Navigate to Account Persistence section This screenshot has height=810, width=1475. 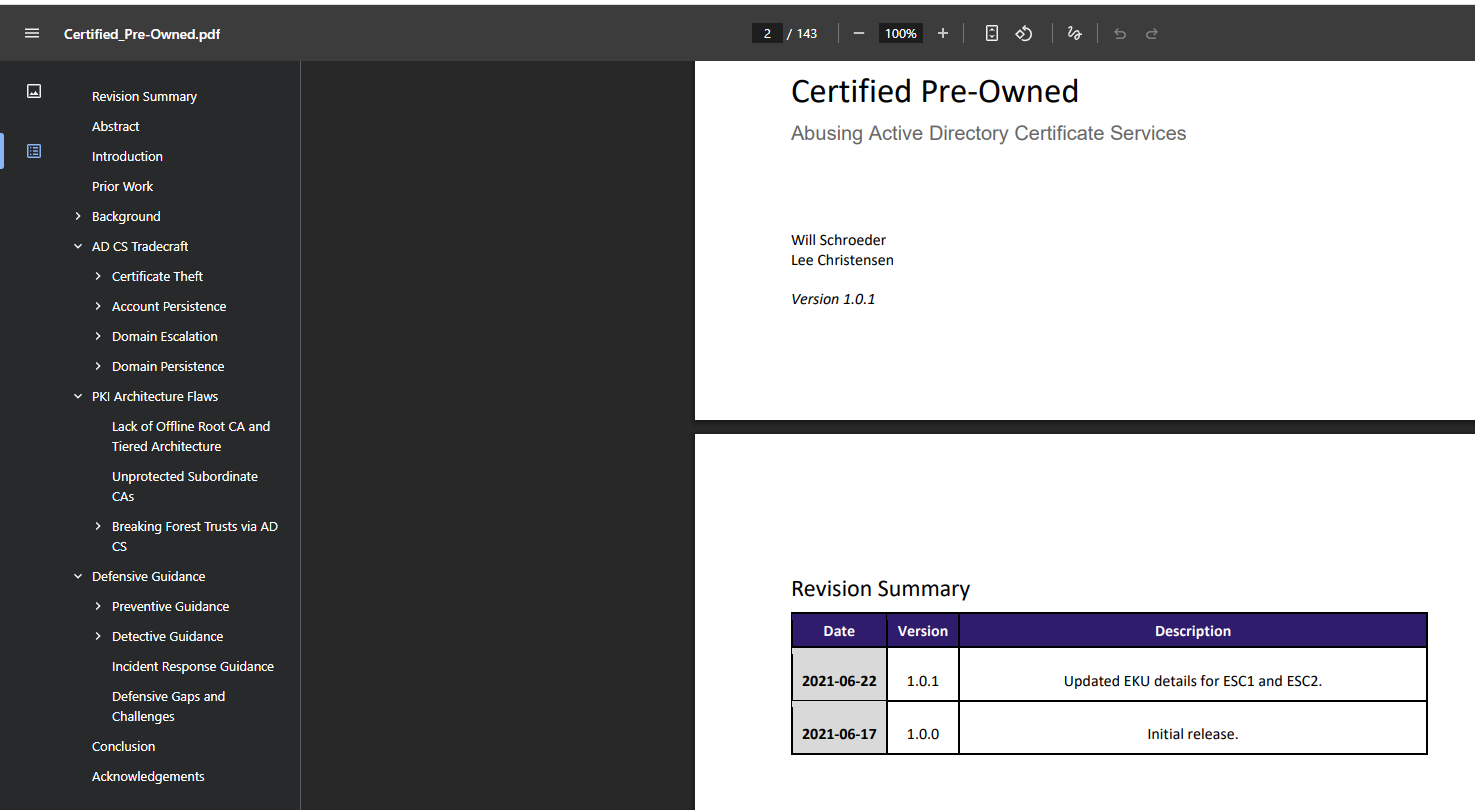[x=169, y=306]
